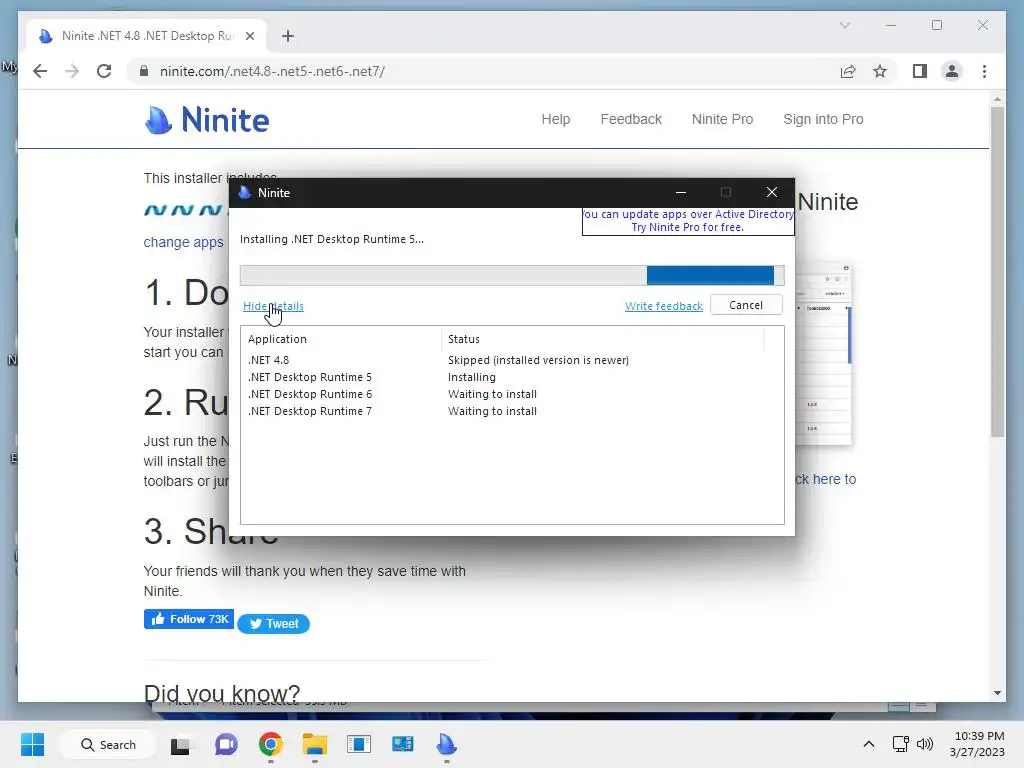1024x768 pixels.
Task: Select the Ninite .NET 4.8 browser tab
Action: tap(147, 36)
